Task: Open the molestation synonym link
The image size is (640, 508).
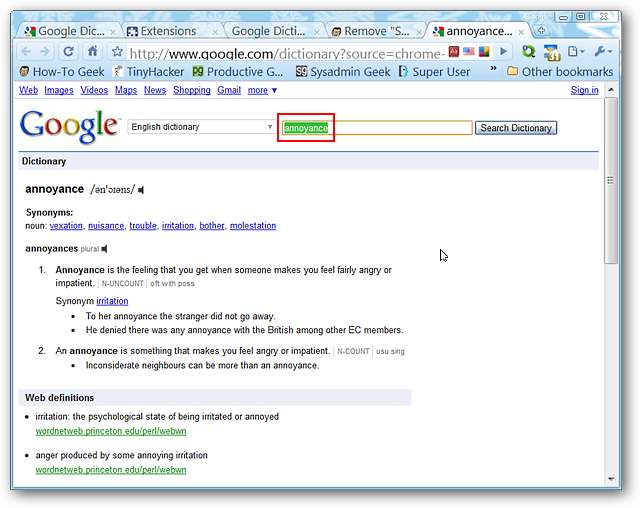Action: click(x=253, y=226)
